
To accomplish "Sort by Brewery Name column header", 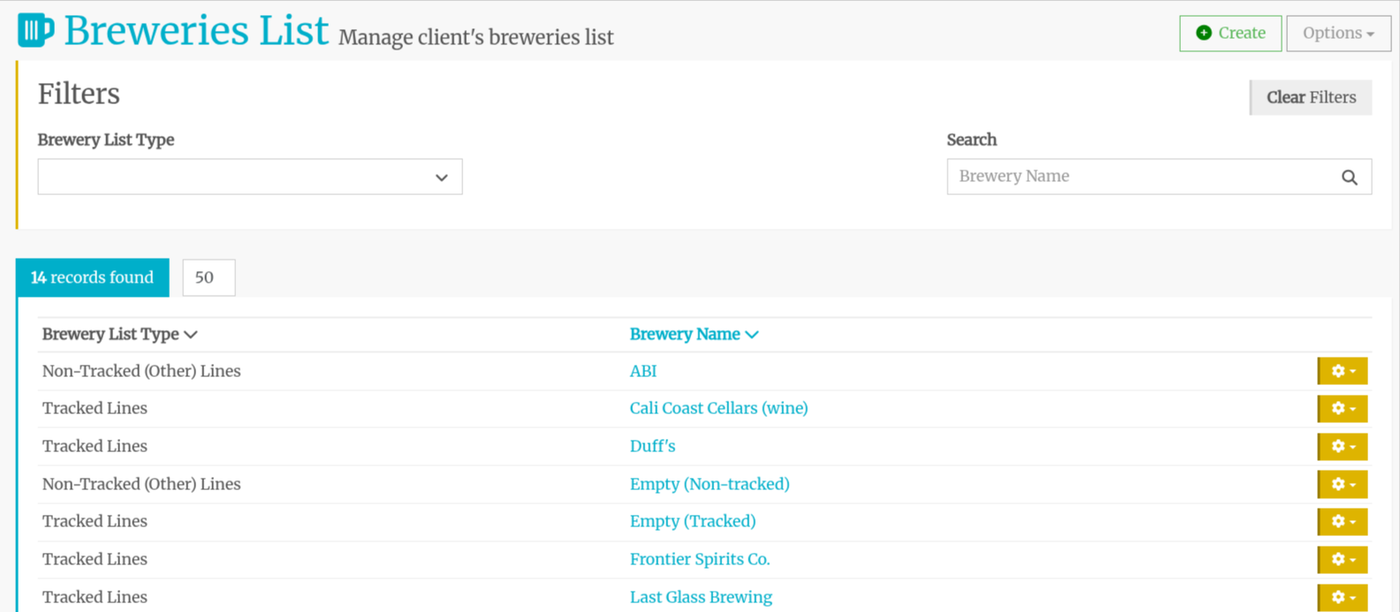I will [694, 334].
